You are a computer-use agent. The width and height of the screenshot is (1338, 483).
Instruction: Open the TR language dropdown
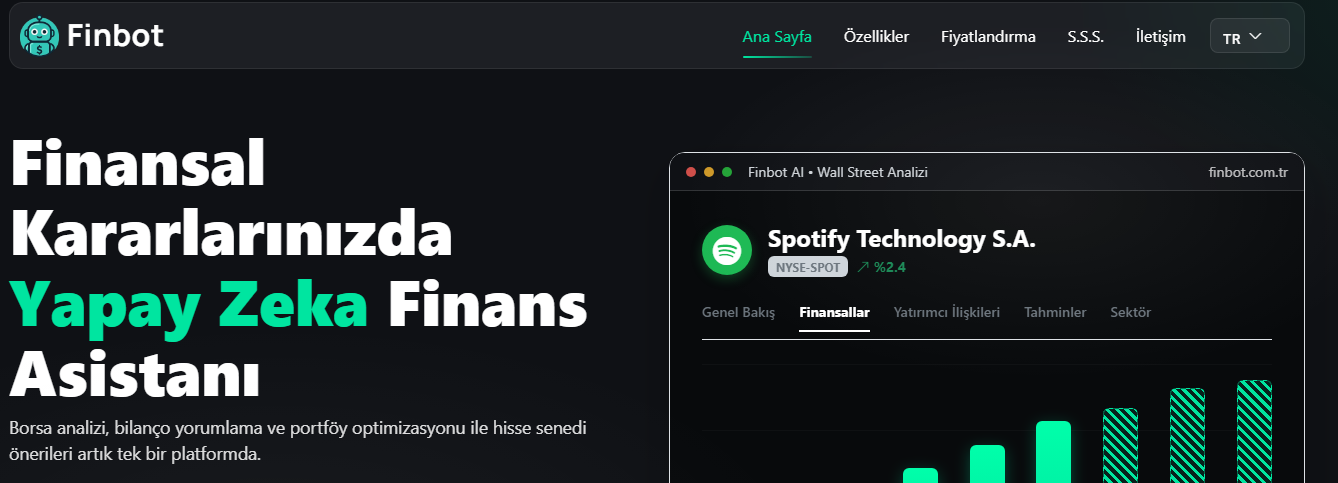click(1249, 37)
